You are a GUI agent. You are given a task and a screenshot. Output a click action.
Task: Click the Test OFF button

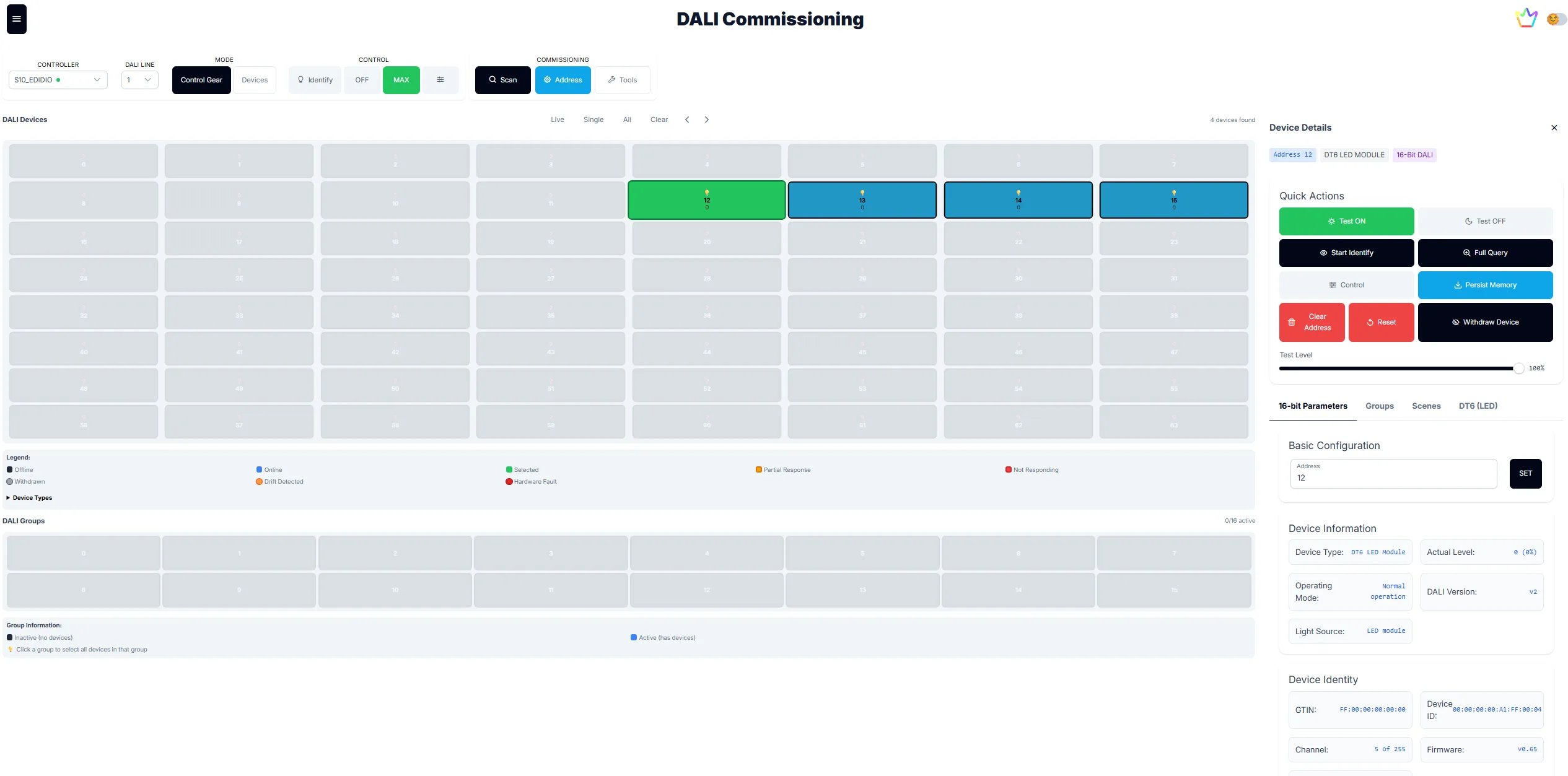tap(1485, 221)
